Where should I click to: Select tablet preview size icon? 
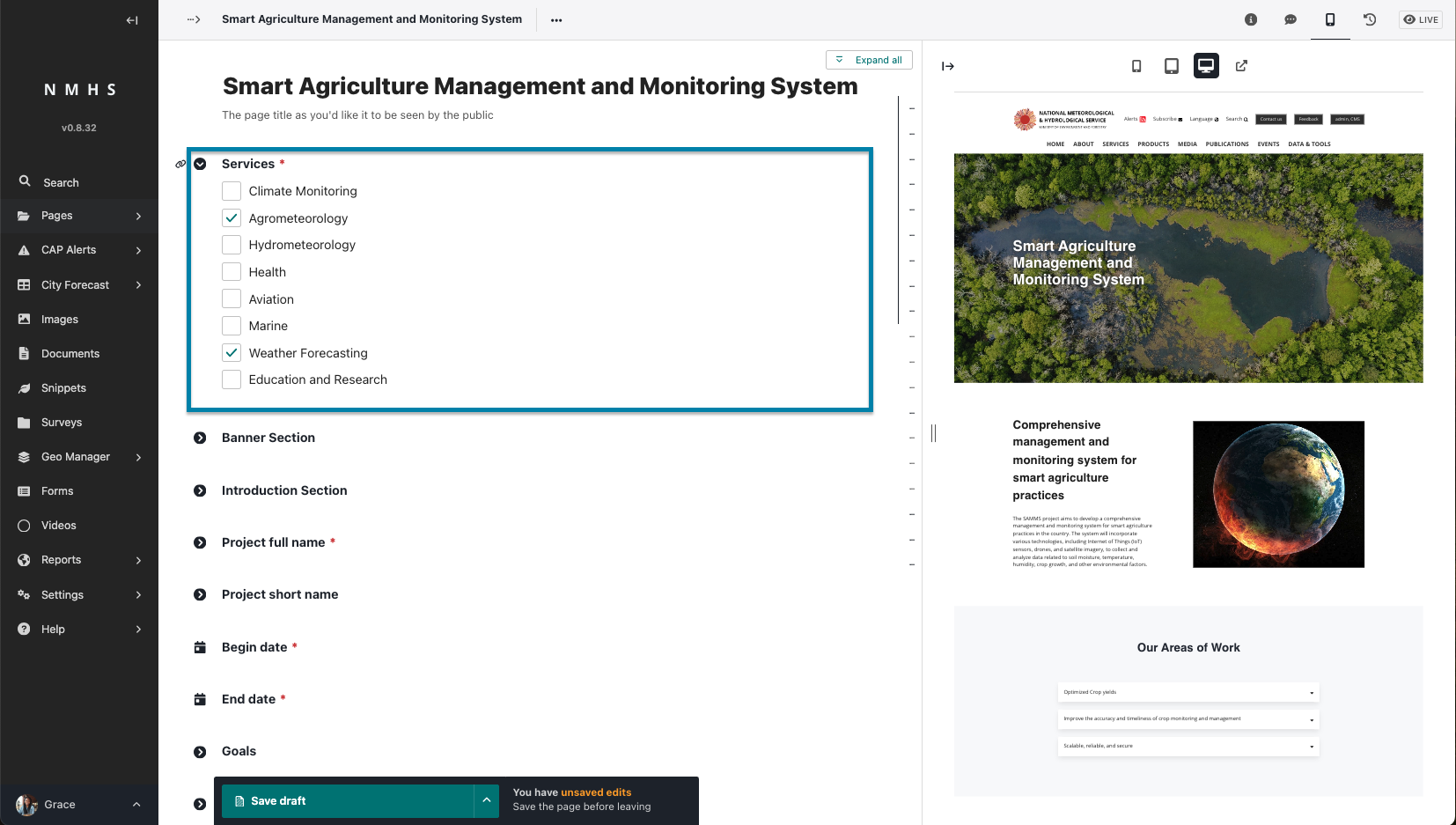coord(1172,66)
